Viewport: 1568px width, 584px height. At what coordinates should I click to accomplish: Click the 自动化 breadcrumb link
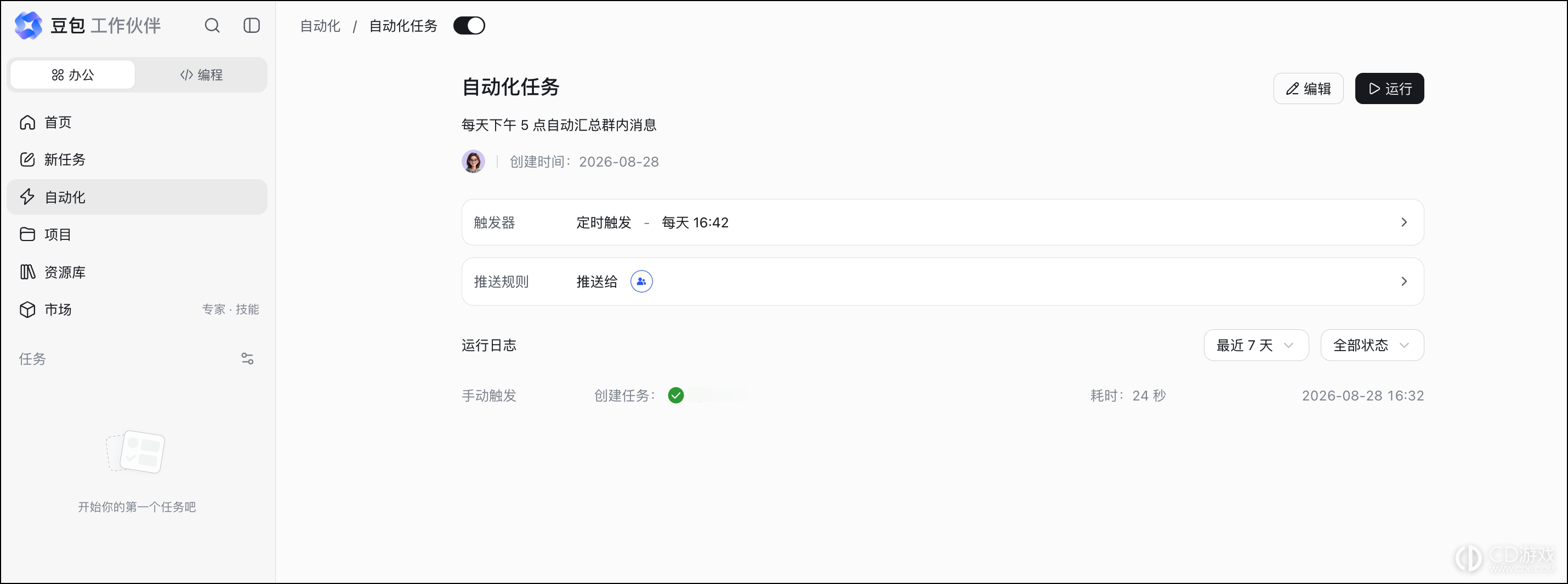320,26
